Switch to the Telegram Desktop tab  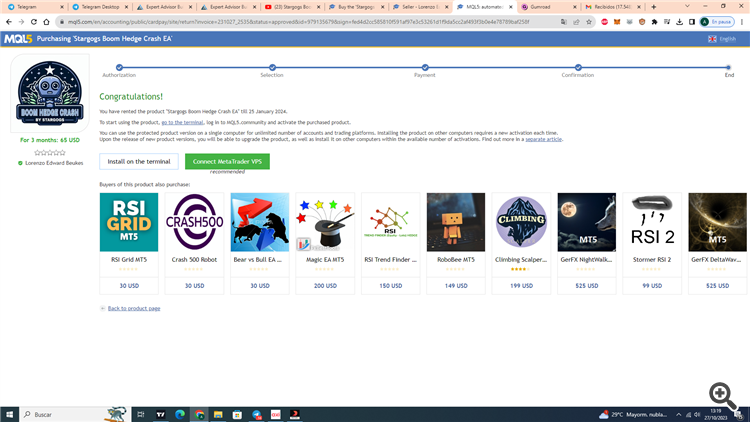point(99,7)
